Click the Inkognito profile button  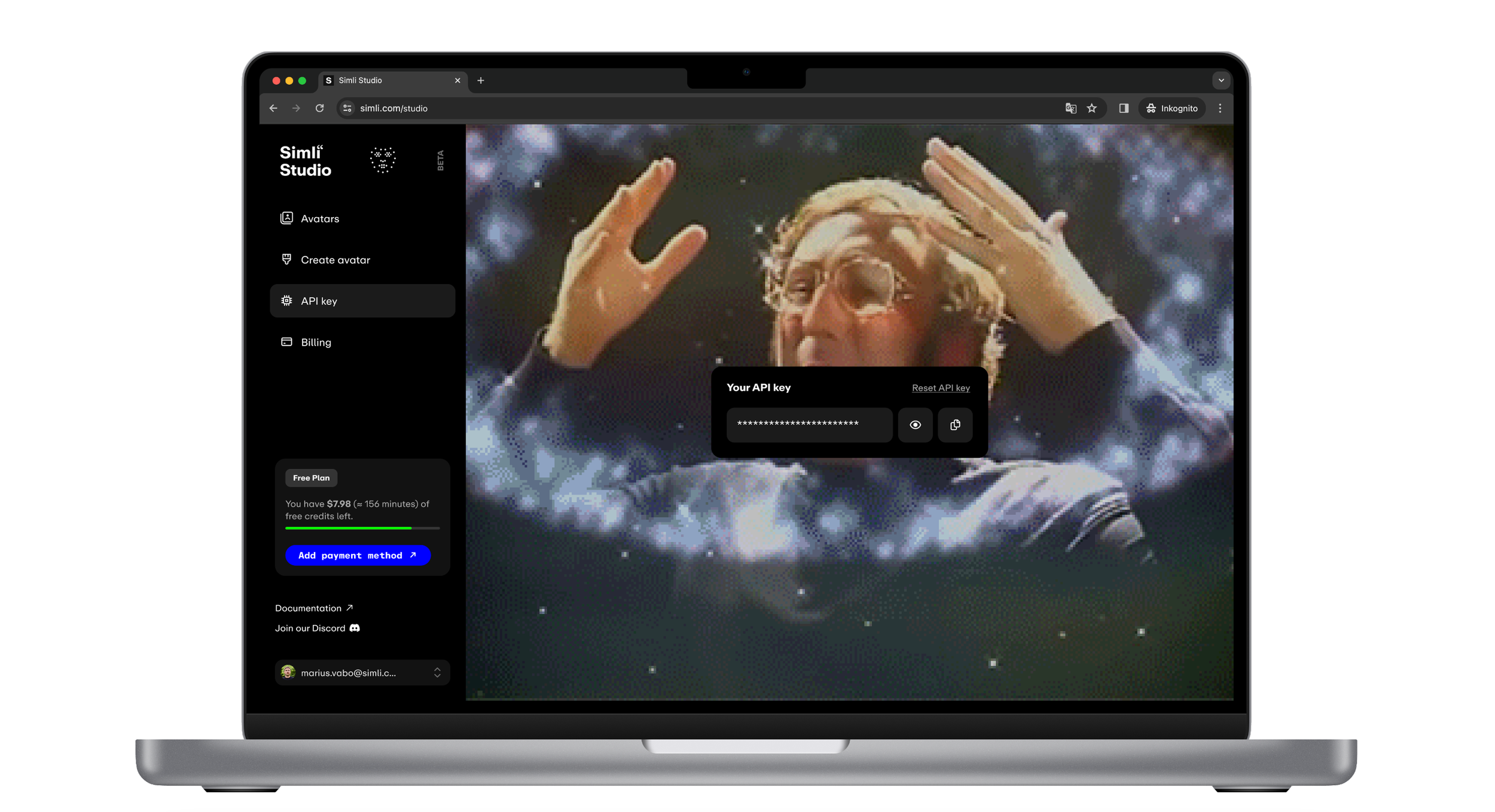pyautogui.click(x=1171, y=108)
